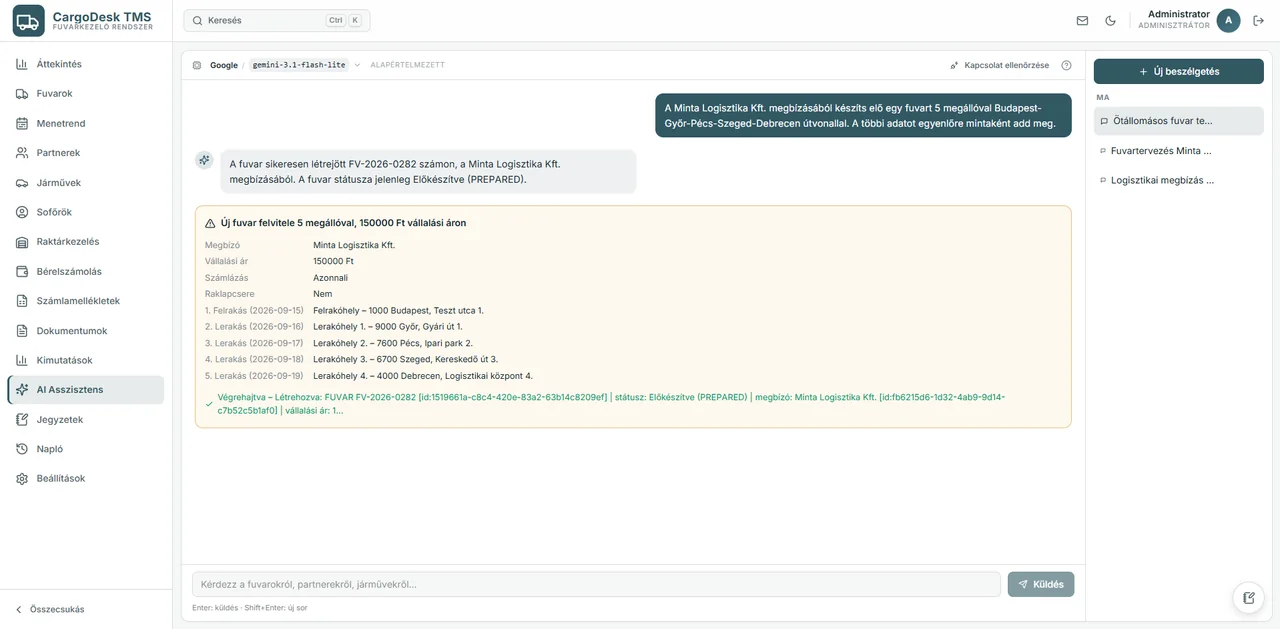Open Administrator user profile menu
This screenshot has width=1280, height=629.
pyautogui.click(x=1189, y=20)
